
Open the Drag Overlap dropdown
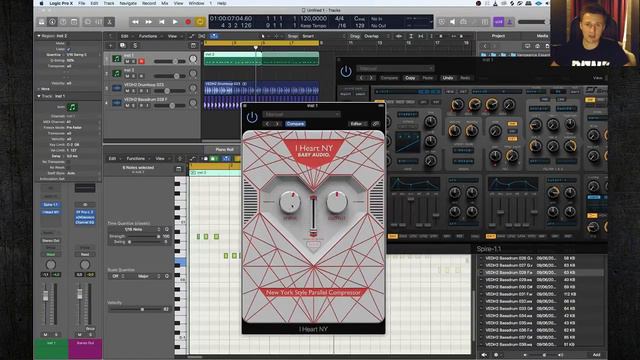(x=371, y=36)
